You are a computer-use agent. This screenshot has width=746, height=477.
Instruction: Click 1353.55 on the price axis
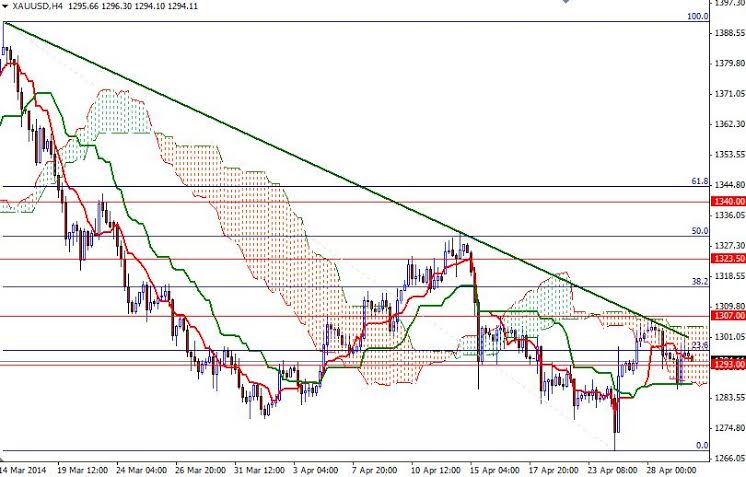pos(729,155)
